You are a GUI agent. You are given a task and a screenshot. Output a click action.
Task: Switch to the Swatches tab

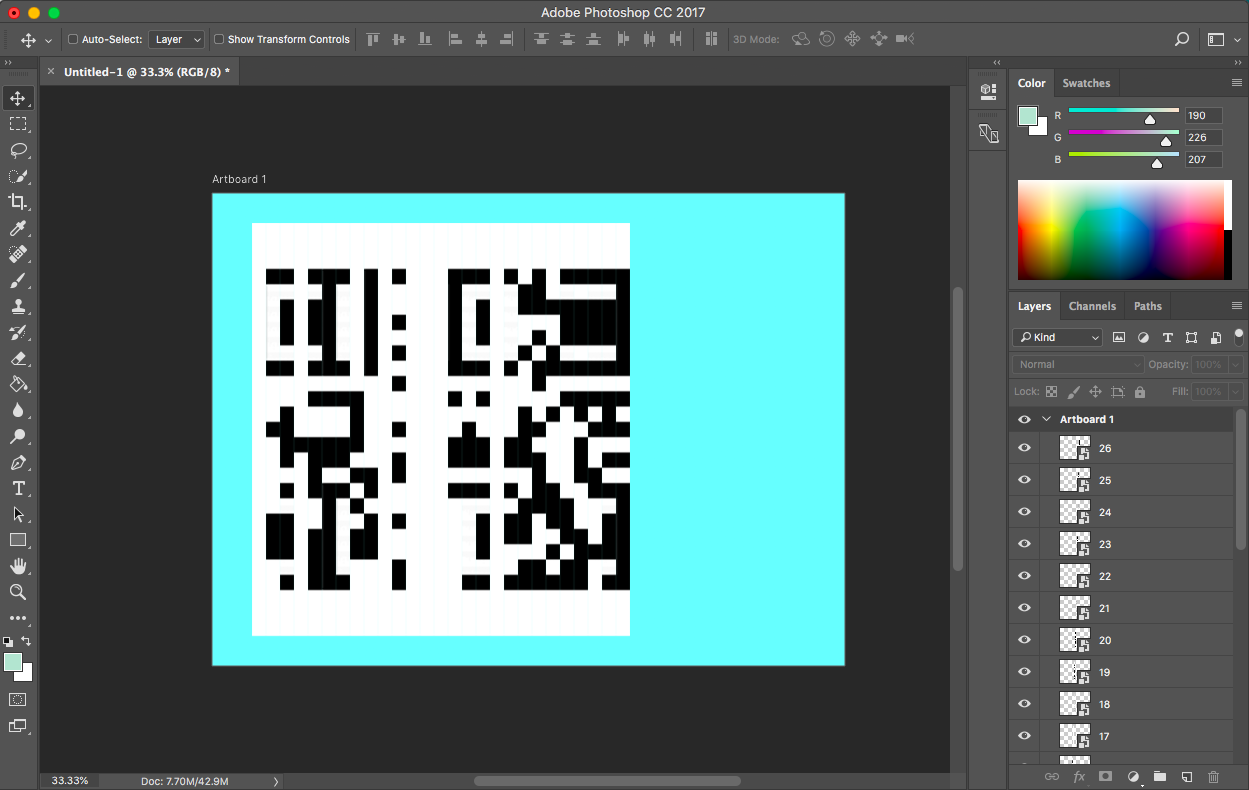pyautogui.click(x=1086, y=83)
